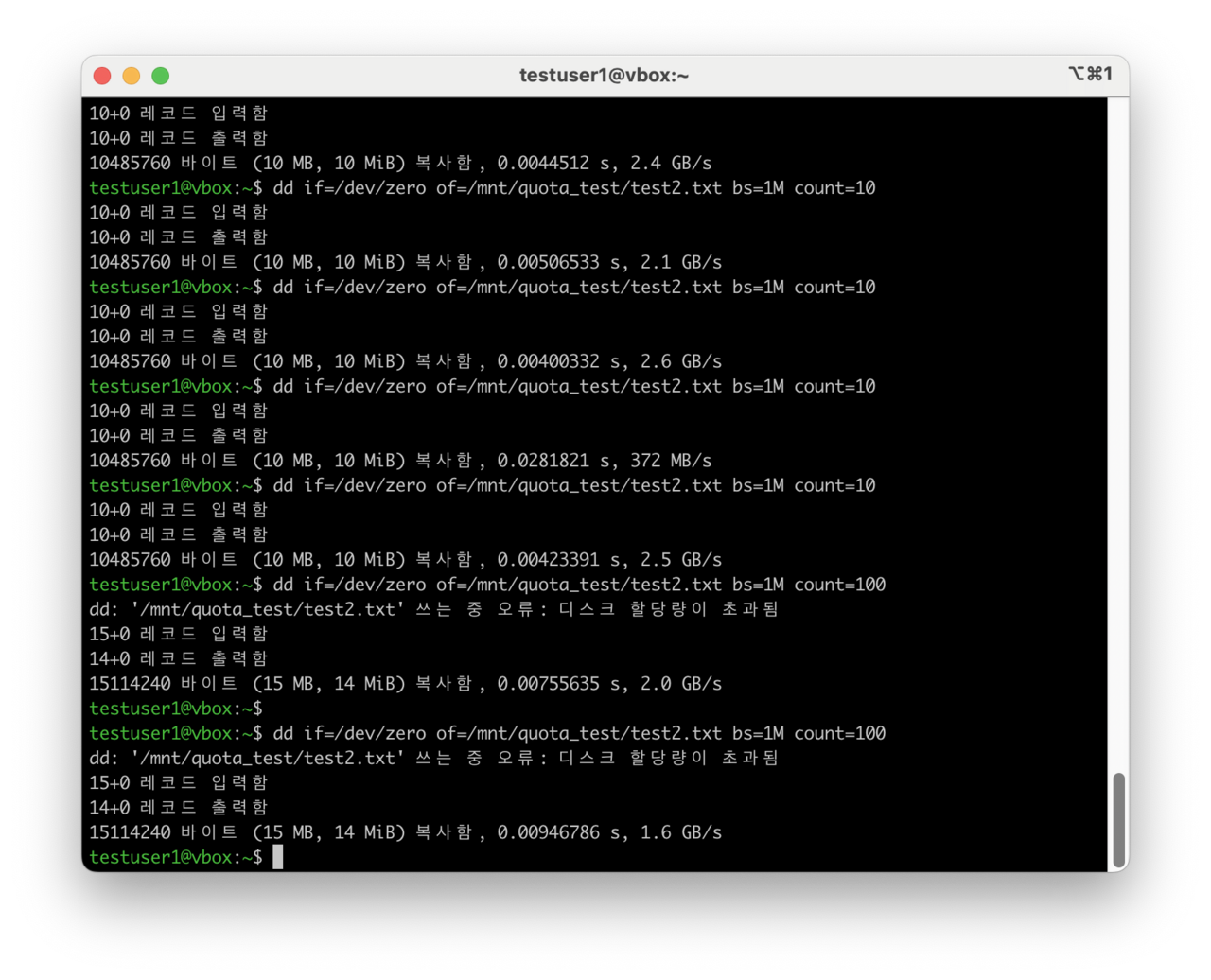
Task: Click count=100 in the last dd command
Action: 839,734
